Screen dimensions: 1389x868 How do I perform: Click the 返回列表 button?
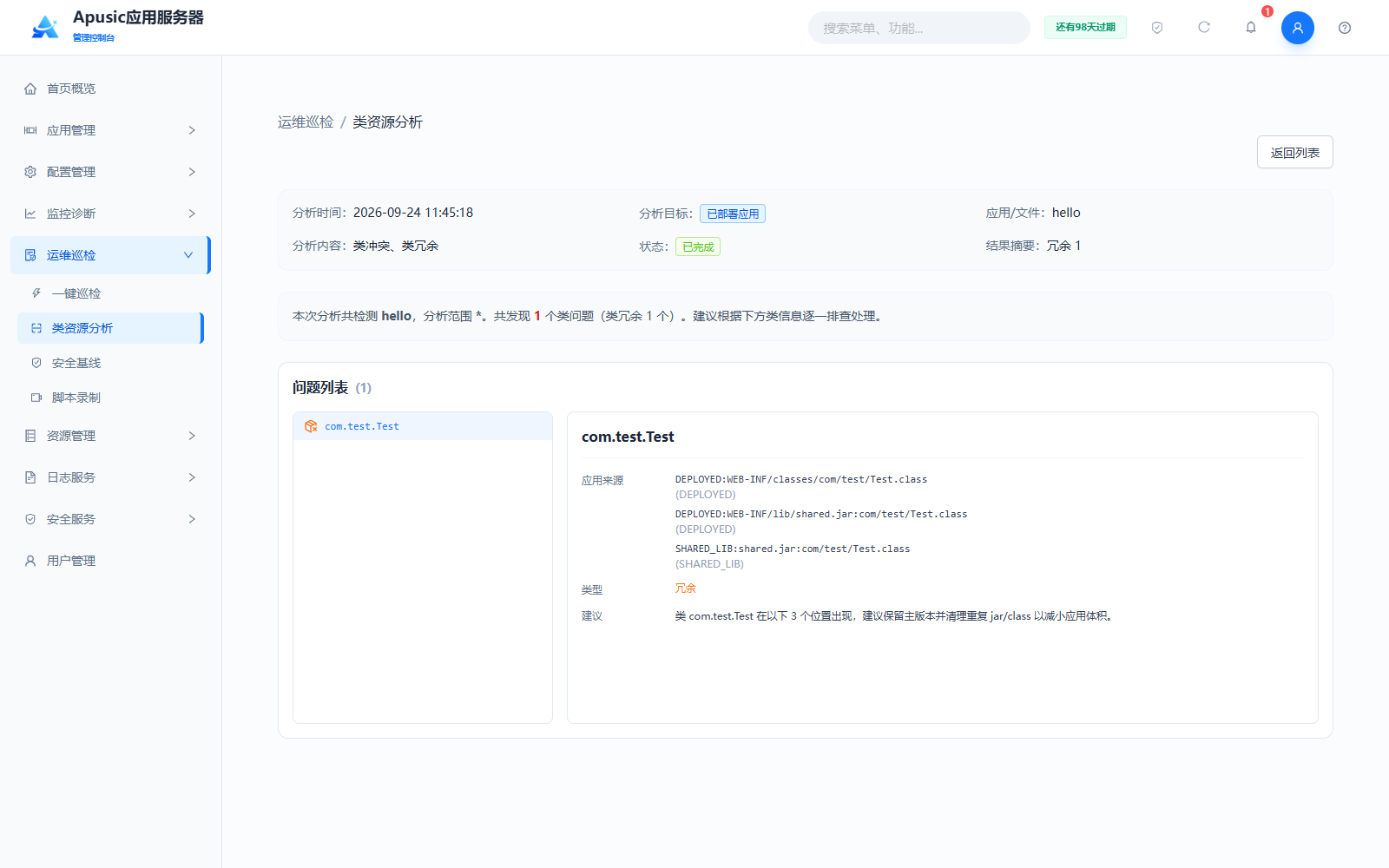tap(1295, 153)
